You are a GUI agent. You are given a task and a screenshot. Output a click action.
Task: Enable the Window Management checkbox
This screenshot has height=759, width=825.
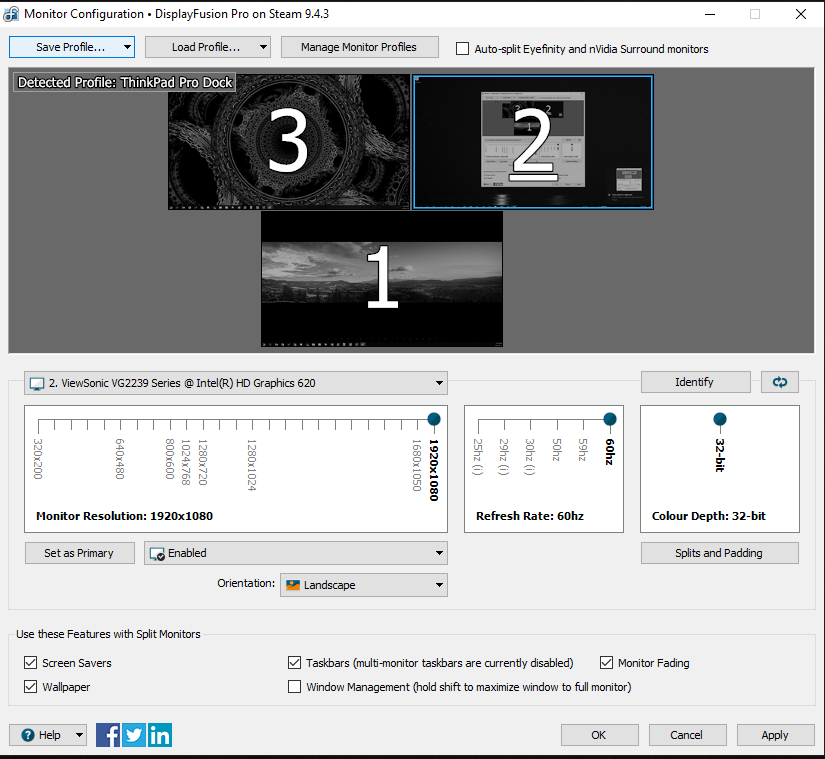click(x=295, y=686)
